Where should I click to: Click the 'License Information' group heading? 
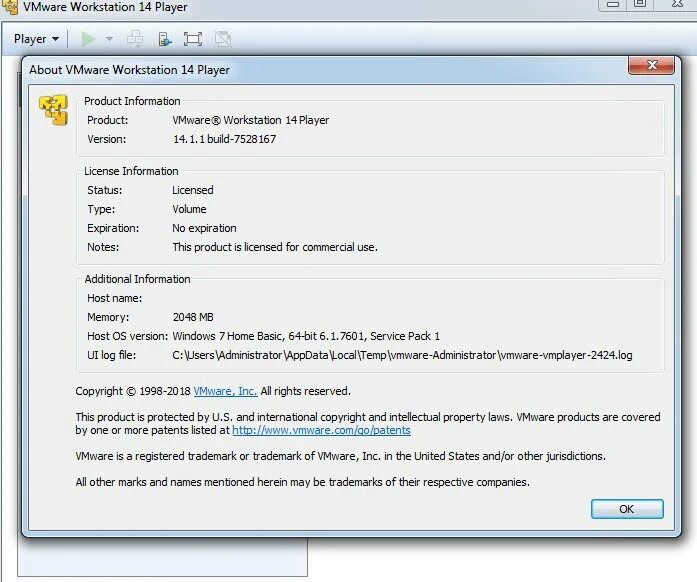(x=131, y=171)
